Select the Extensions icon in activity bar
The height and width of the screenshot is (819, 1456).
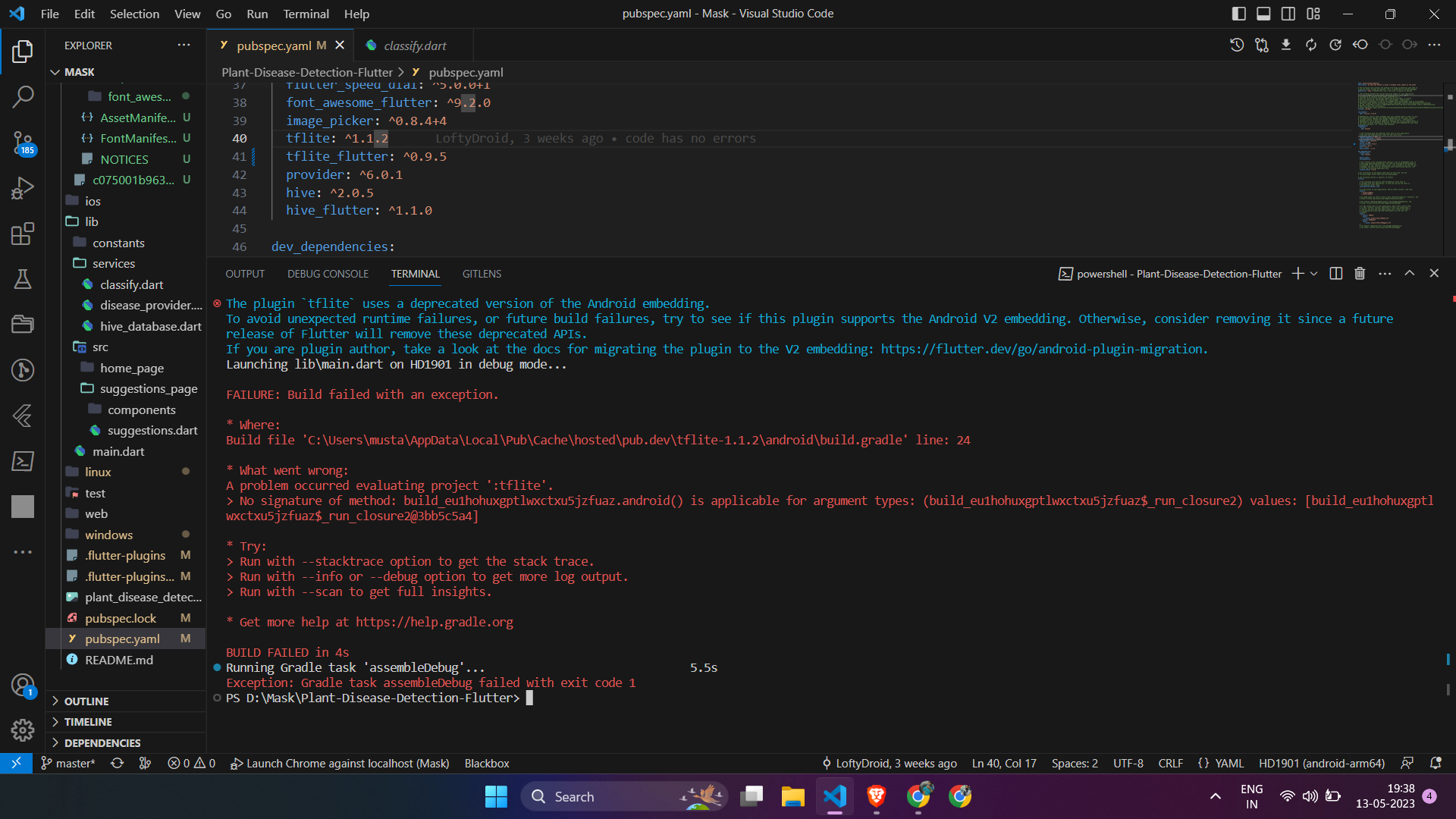coord(23,234)
